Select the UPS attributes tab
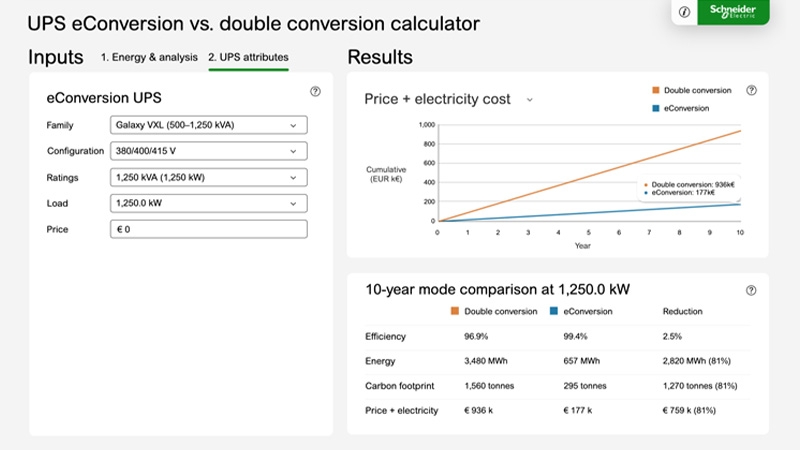 248,58
